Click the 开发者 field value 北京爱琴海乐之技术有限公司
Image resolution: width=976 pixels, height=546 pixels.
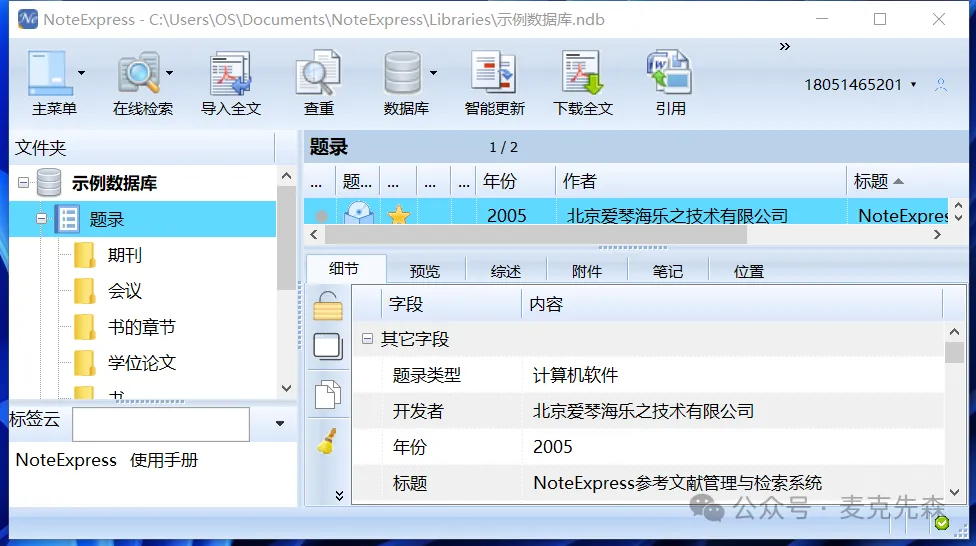point(643,411)
